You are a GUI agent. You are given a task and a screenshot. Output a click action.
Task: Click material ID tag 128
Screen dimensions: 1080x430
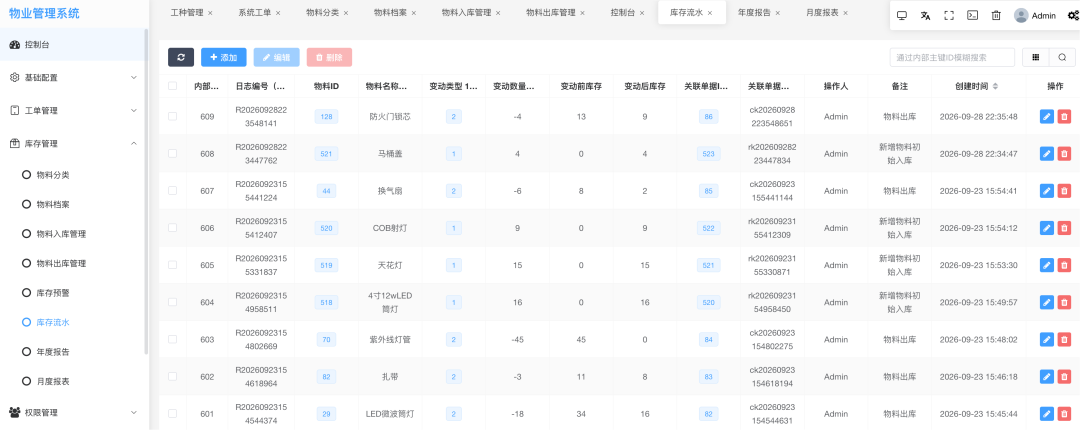pyautogui.click(x=326, y=116)
